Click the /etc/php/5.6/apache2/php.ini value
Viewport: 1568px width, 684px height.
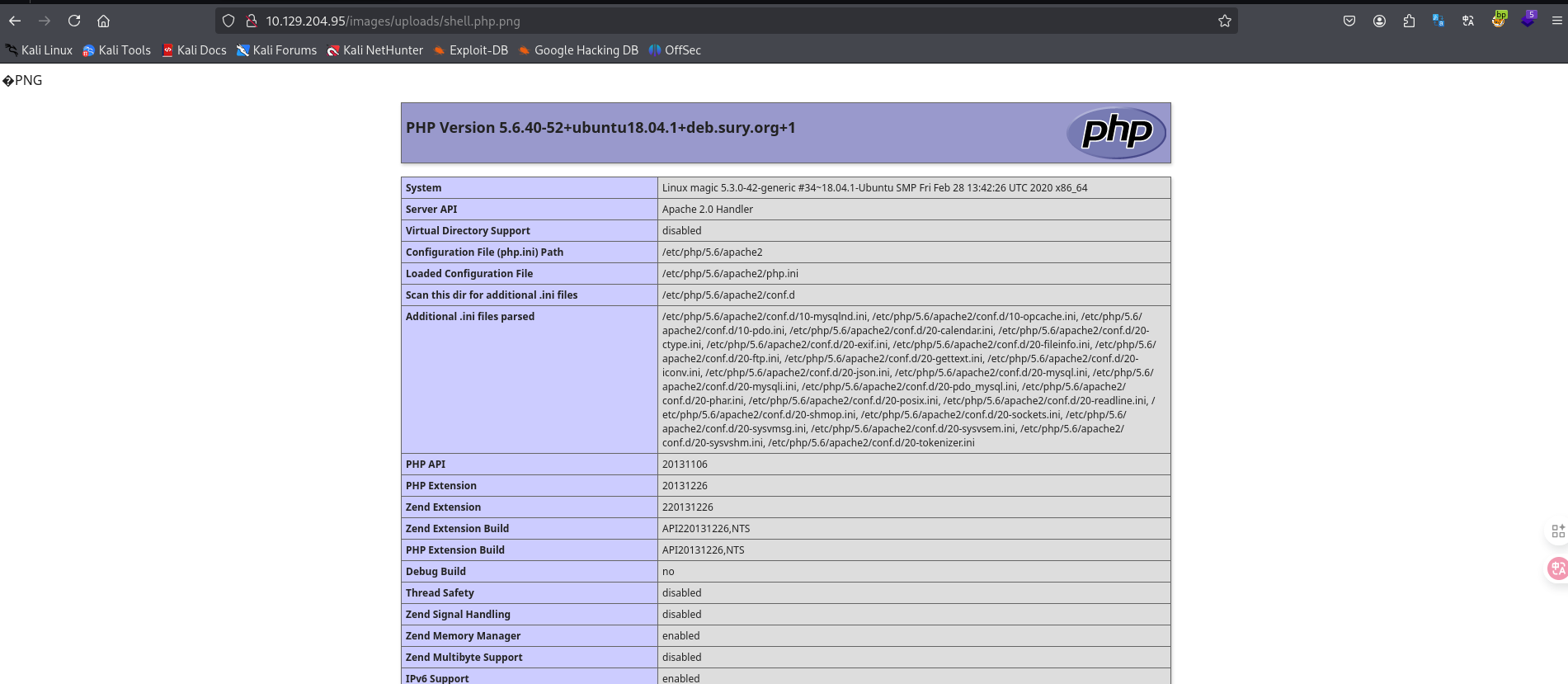[x=730, y=274]
